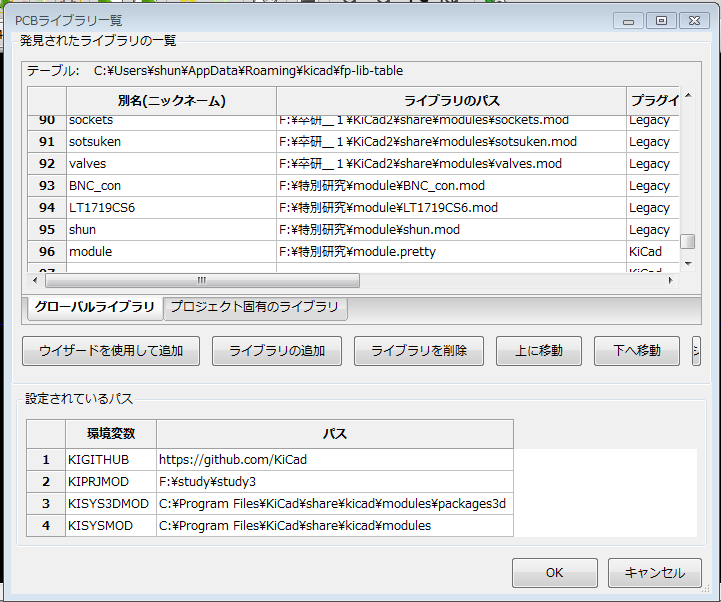Click the horizontal scroll right arrow
The width and height of the screenshot is (721, 602).
(670, 280)
